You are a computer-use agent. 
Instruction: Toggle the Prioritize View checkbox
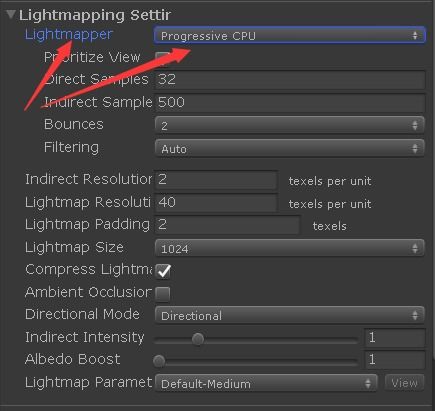(x=162, y=57)
